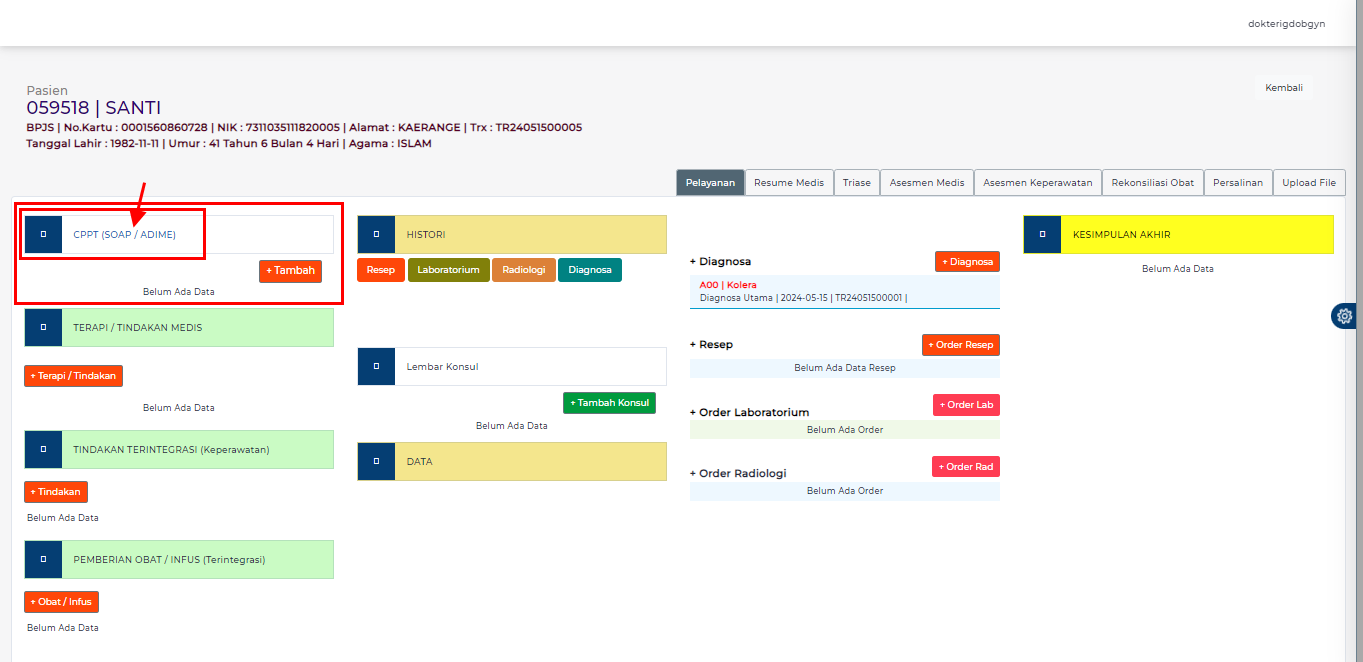Open the Triase tab
The height and width of the screenshot is (662, 1363).
coord(856,182)
